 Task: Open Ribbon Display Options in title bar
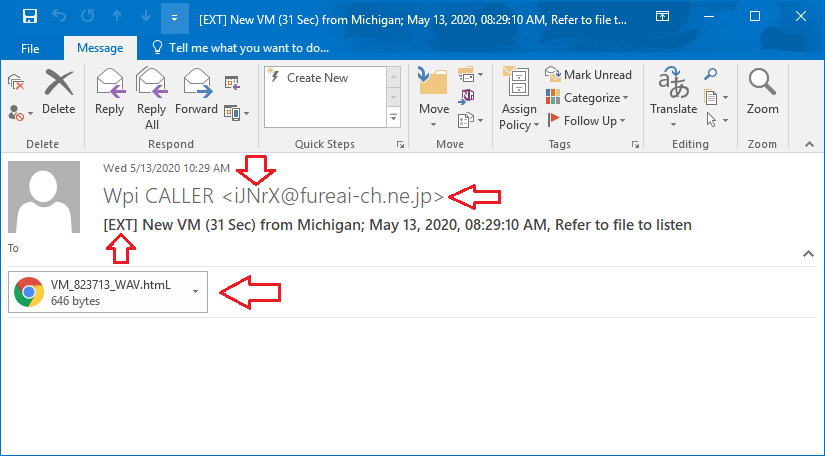tap(662, 16)
